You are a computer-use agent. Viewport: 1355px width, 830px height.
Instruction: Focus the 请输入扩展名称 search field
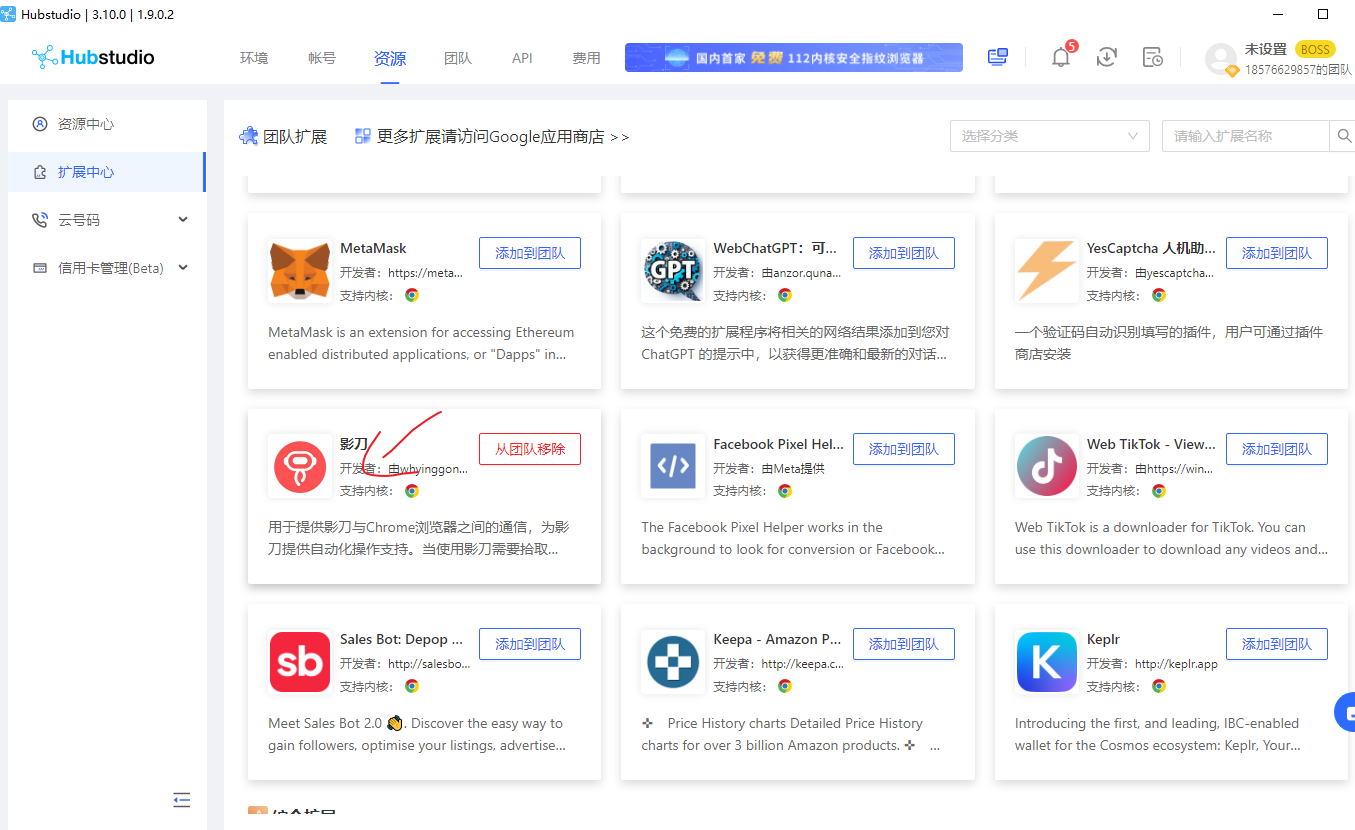pyautogui.click(x=1246, y=136)
